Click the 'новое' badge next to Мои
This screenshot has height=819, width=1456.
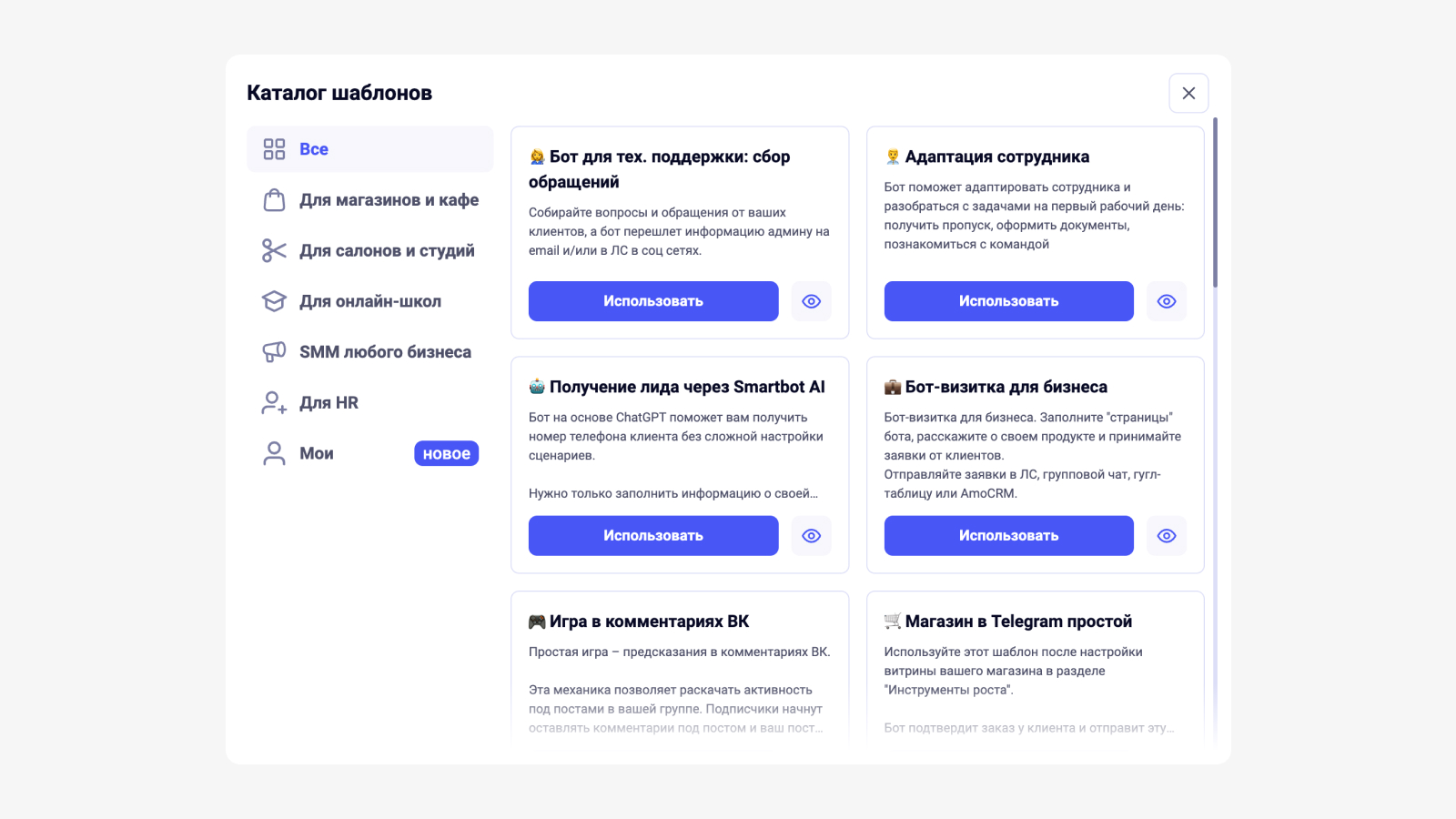(446, 453)
